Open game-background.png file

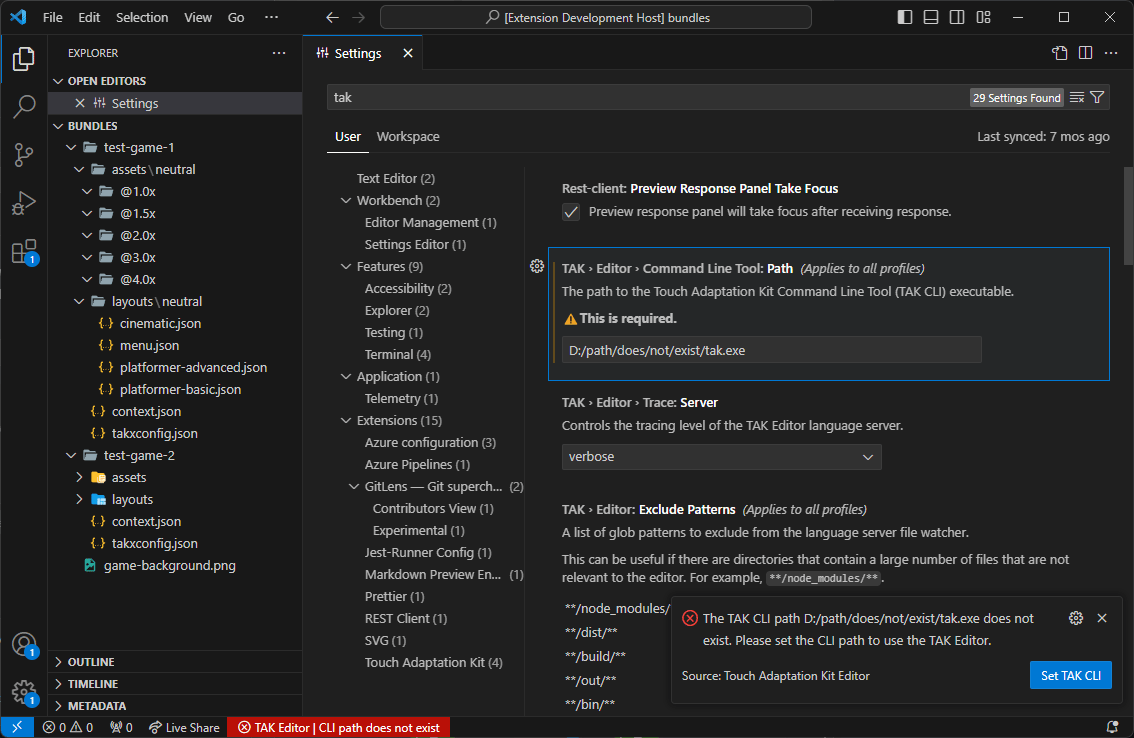[175, 566]
